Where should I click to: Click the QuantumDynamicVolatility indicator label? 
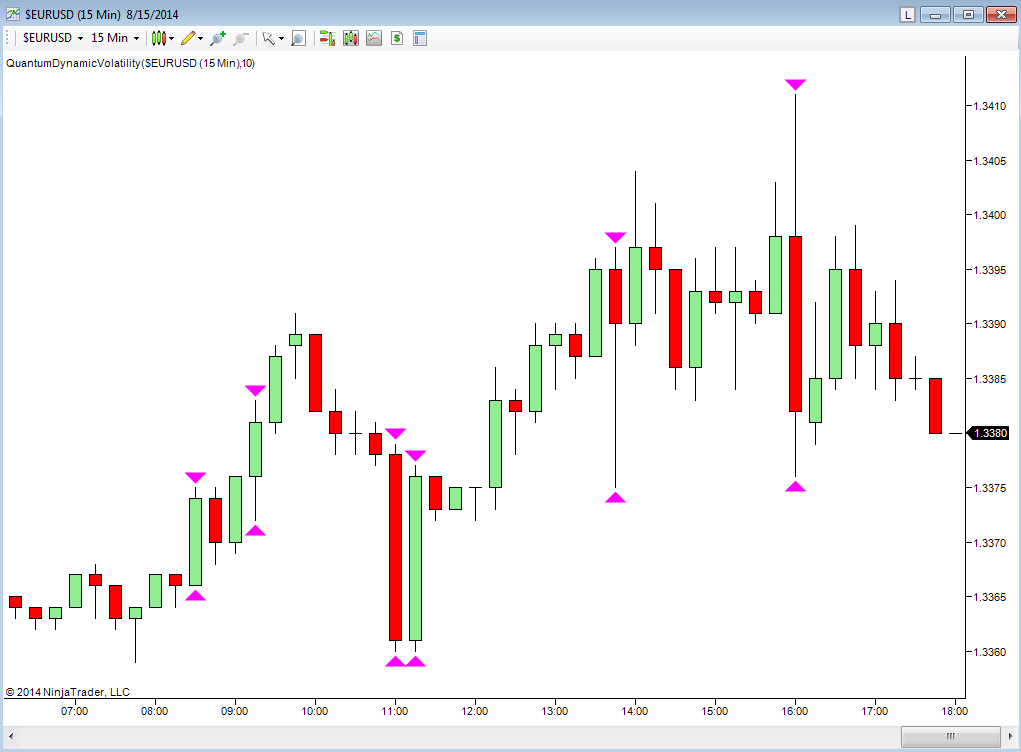pos(130,63)
